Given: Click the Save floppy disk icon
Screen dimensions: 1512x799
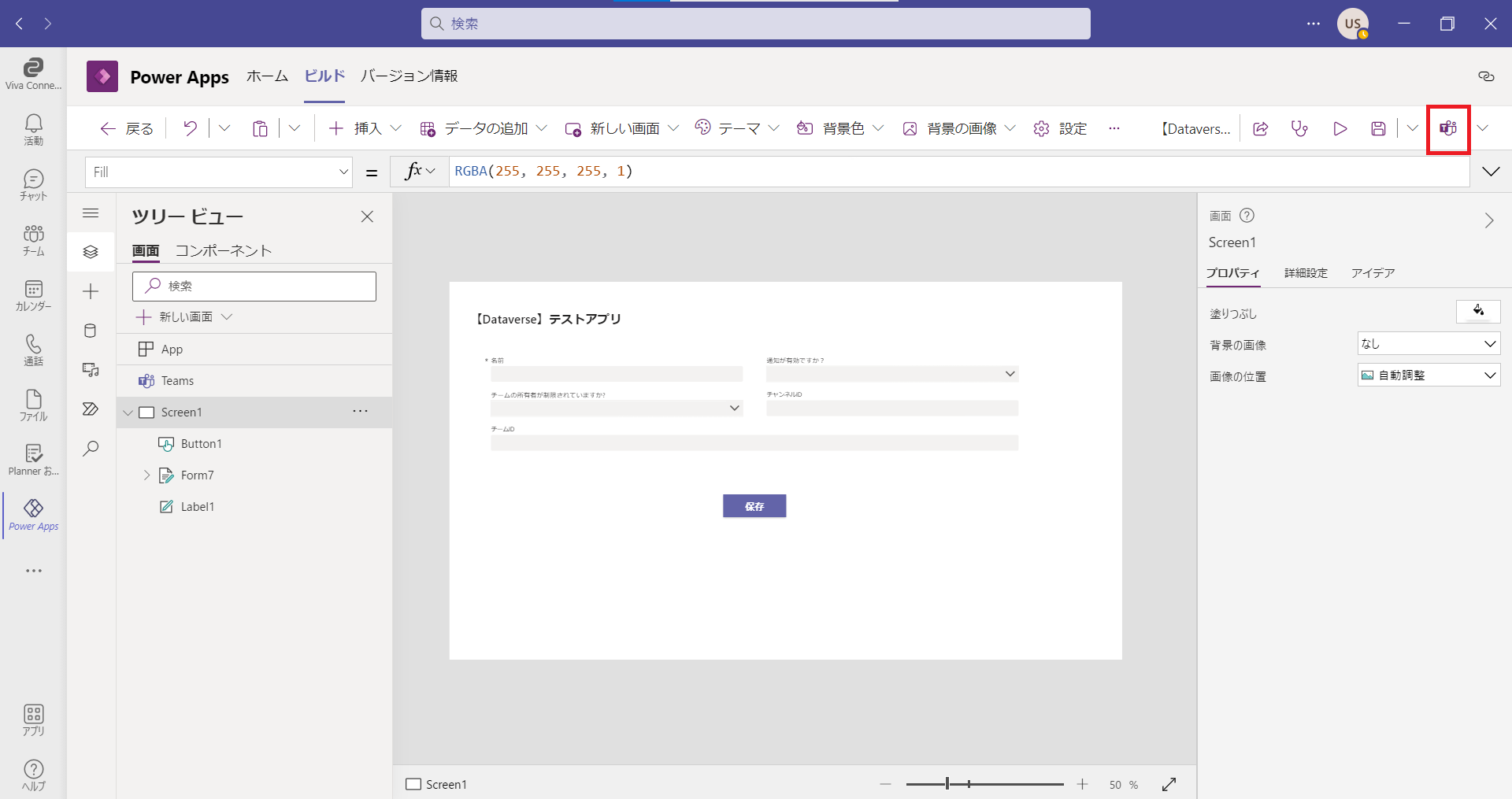Looking at the screenshot, I should pos(1378,129).
